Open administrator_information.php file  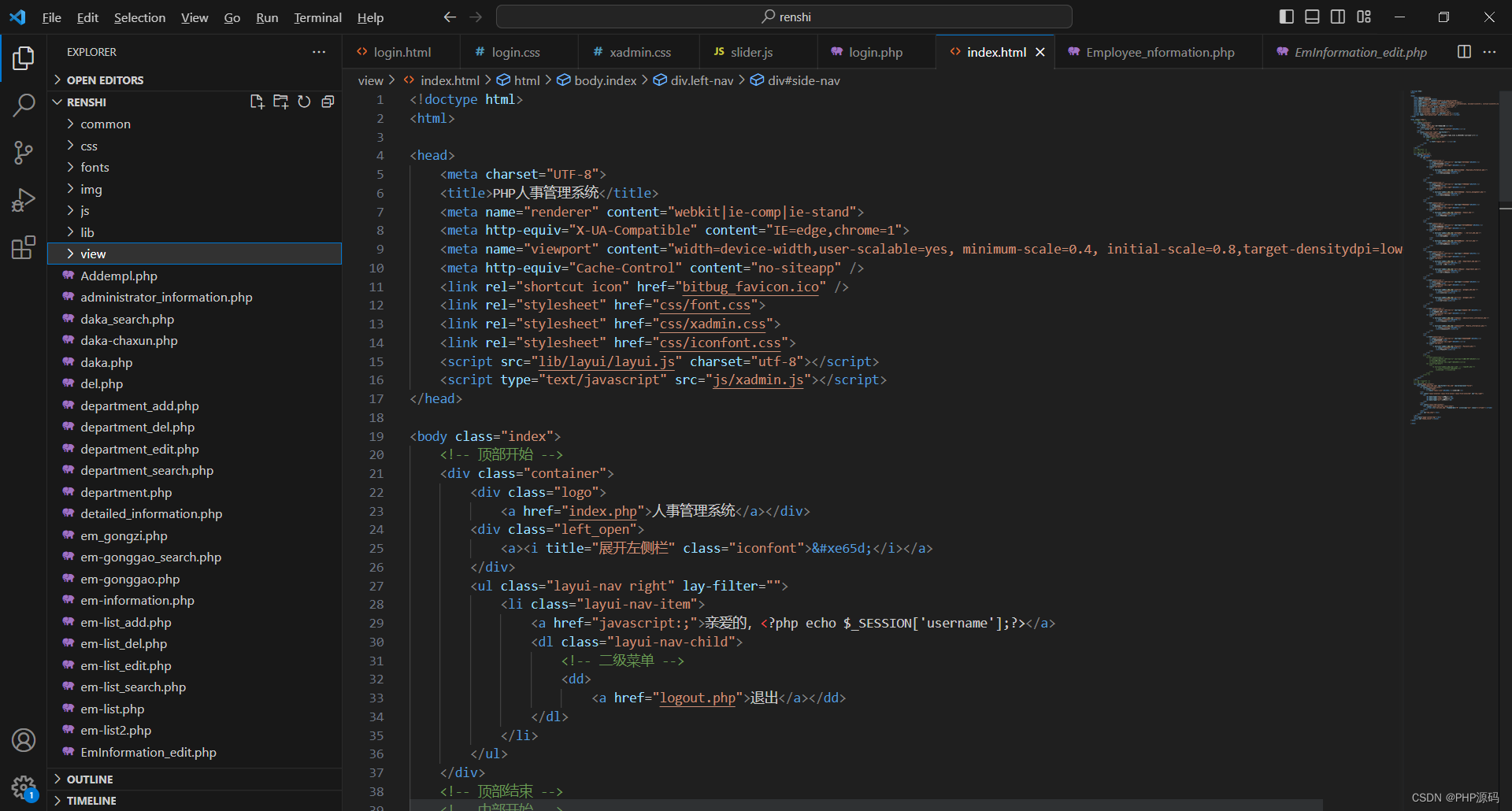(x=195, y=297)
